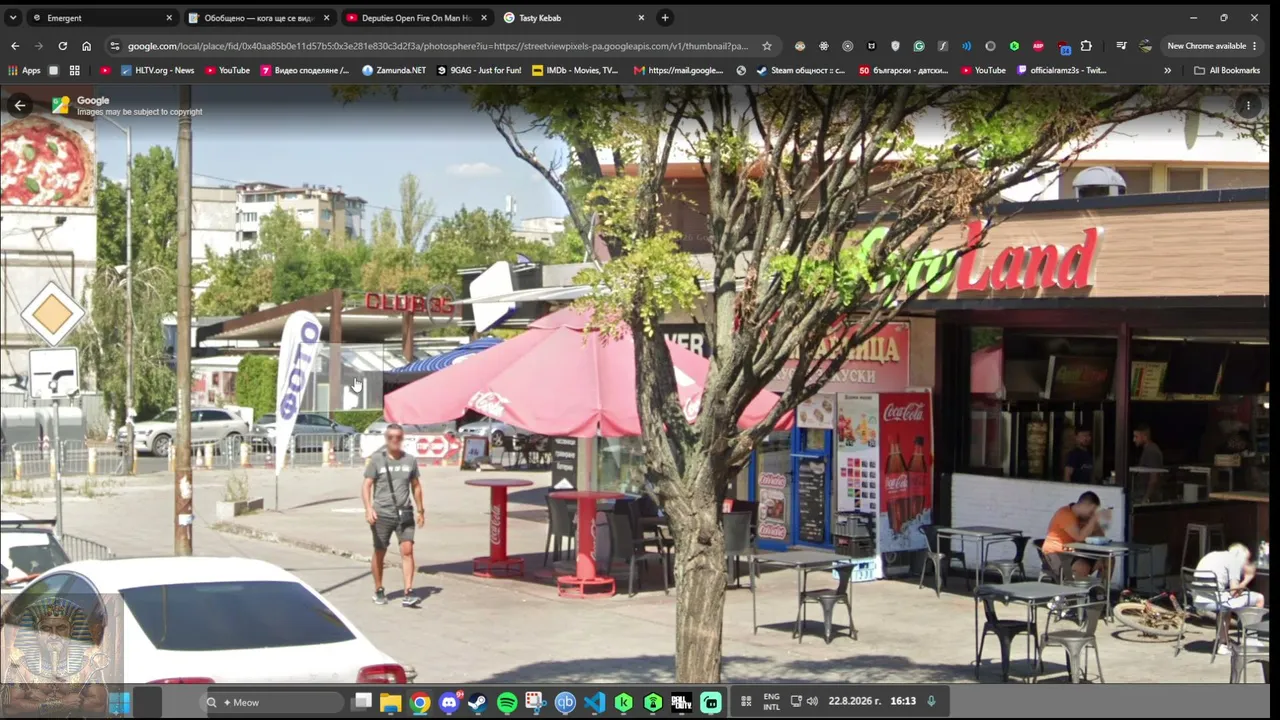The height and width of the screenshot is (720, 1280).
Task: Open the Zamunda.NET bookmark
Action: tap(394, 71)
